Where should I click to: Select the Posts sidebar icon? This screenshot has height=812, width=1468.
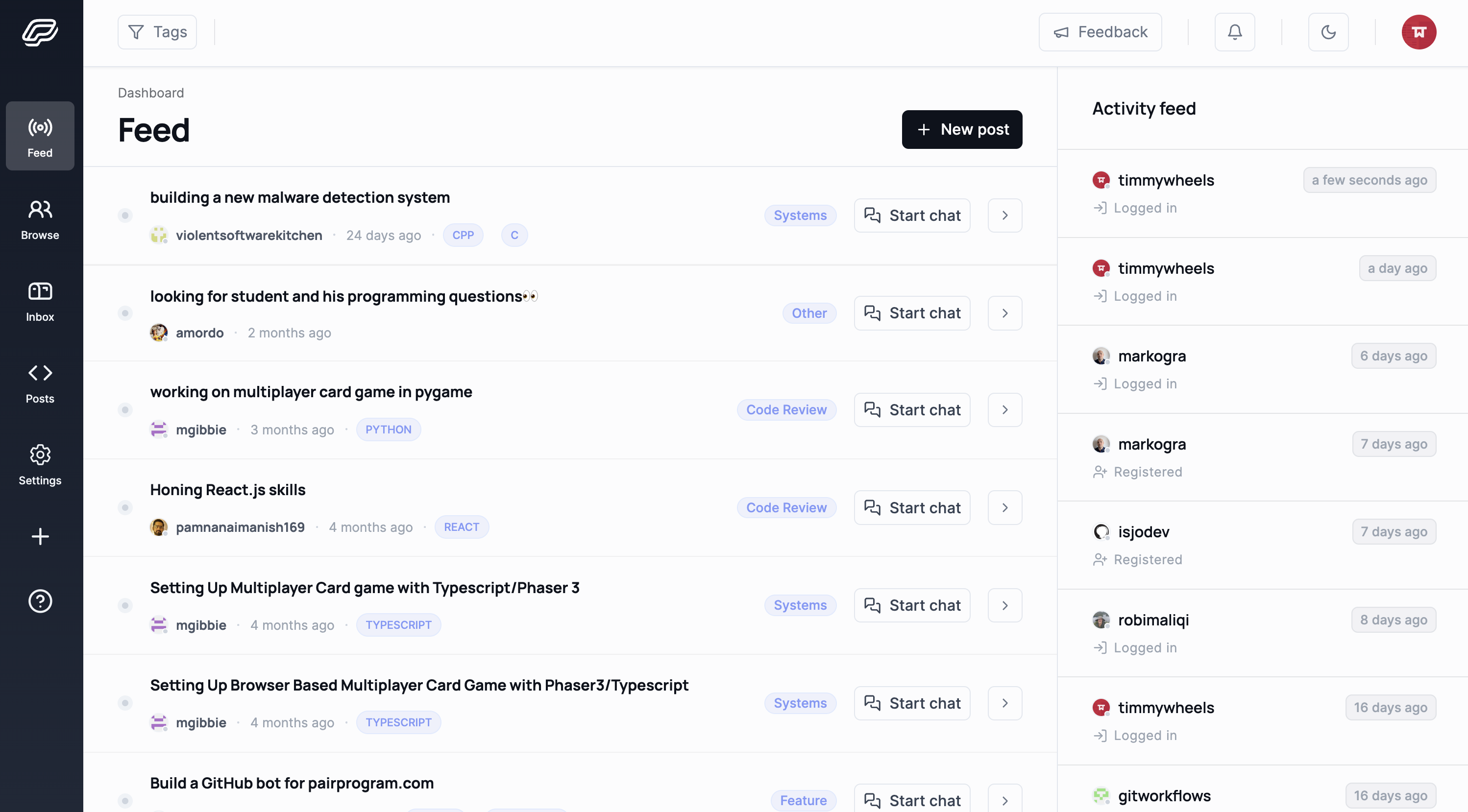(39, 382)
